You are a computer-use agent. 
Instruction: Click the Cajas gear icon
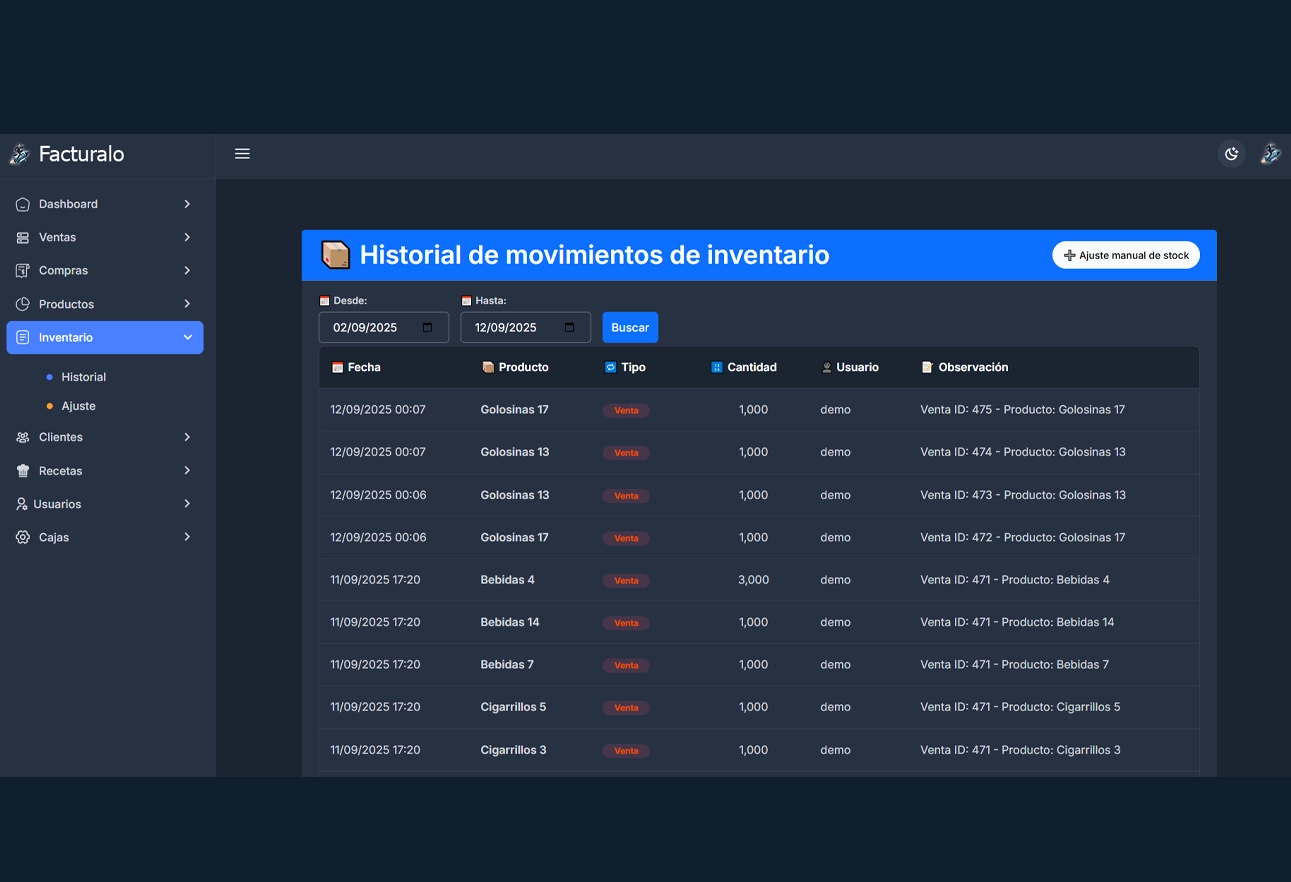(23, 538)
